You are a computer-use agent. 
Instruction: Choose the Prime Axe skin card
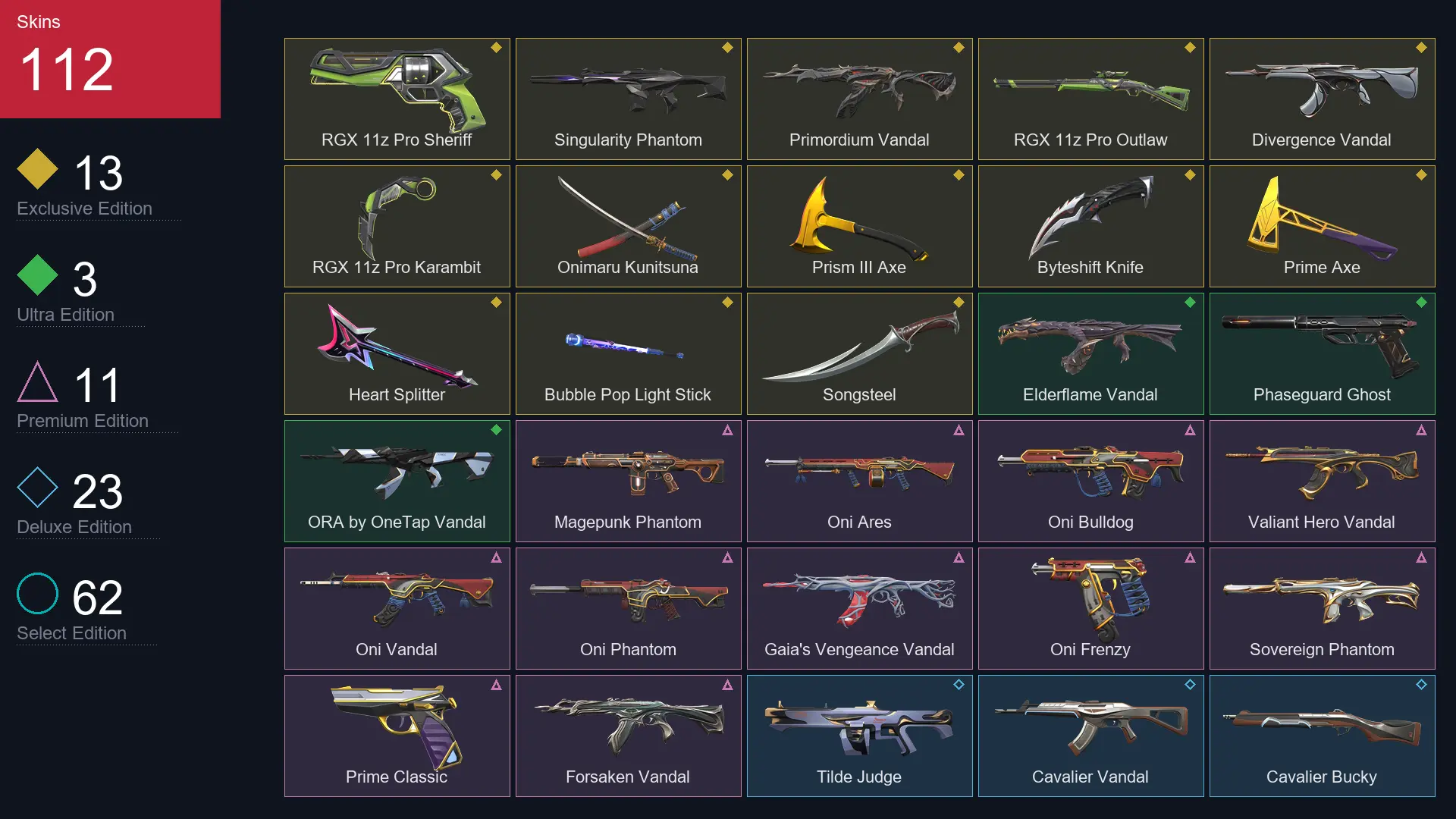click(x=1322, y=226)
